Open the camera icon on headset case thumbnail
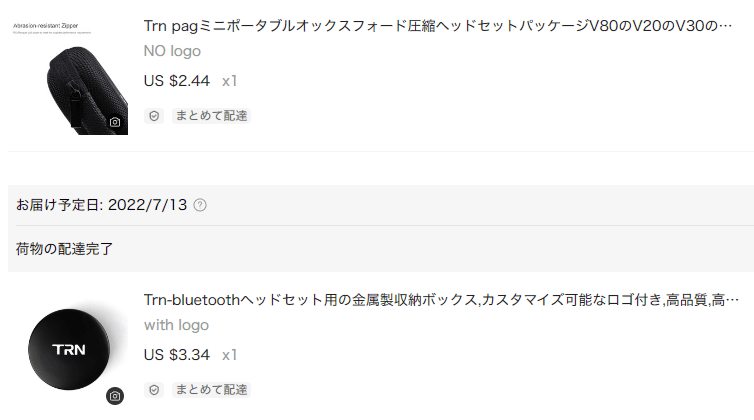Screen dimensions: 754x420 (115, 122)
